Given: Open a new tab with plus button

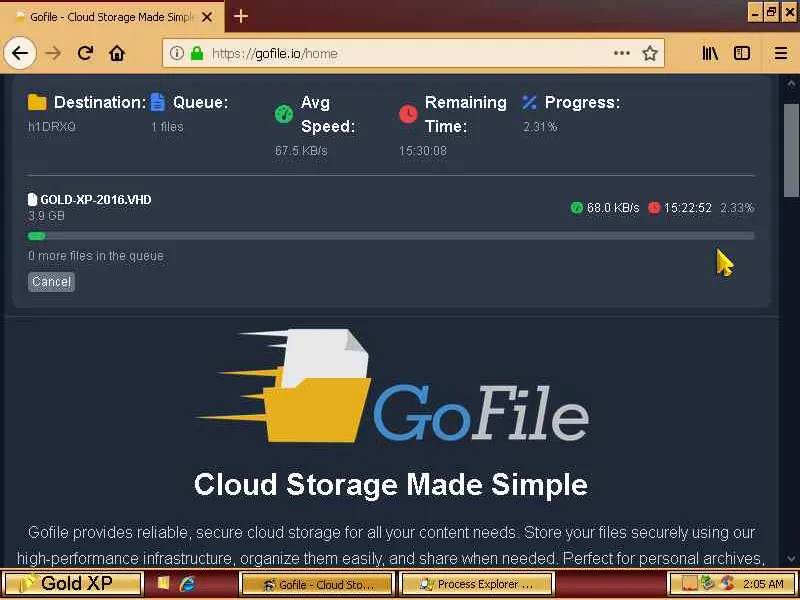Looking at the screenshot, I should 241,16.
